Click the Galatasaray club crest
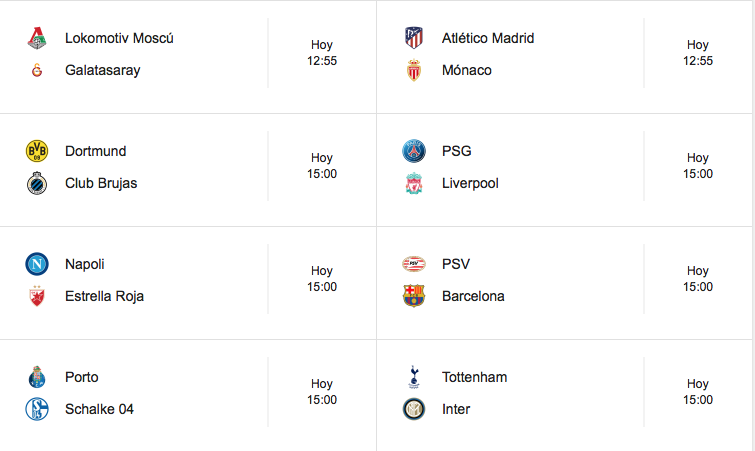This screenshot has height=451, width=755. point(37,70)
